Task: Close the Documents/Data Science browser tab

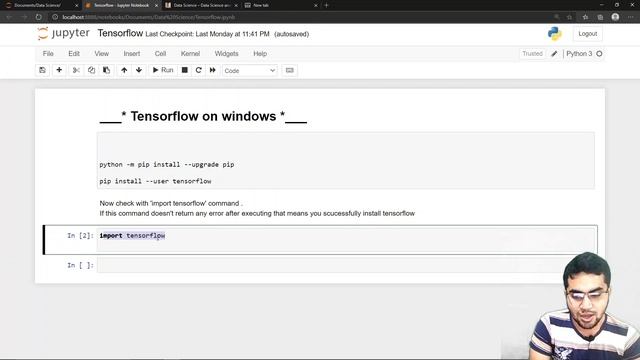Action: tap(76, 5)
